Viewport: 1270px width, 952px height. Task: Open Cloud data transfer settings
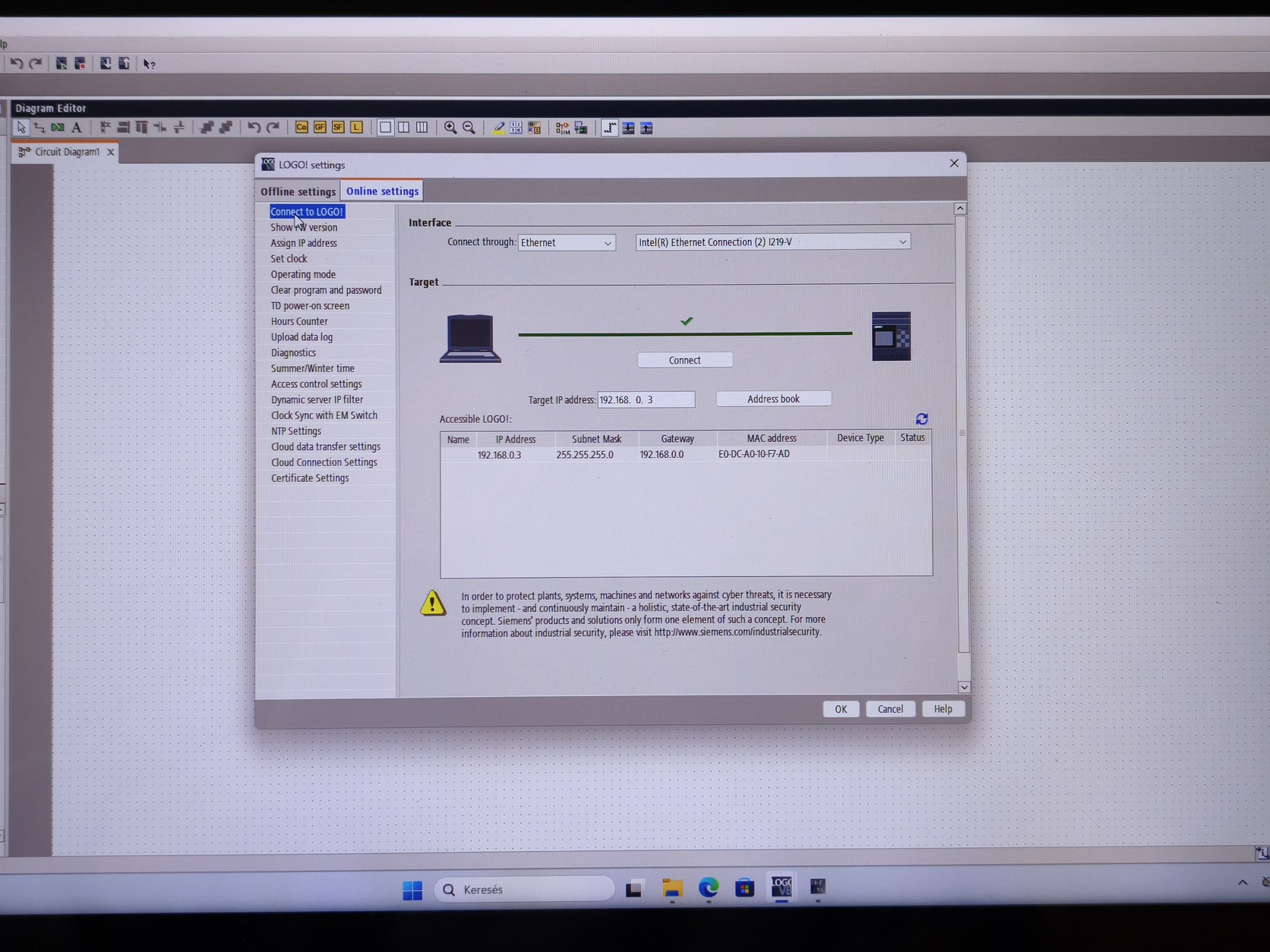(326, 447)
